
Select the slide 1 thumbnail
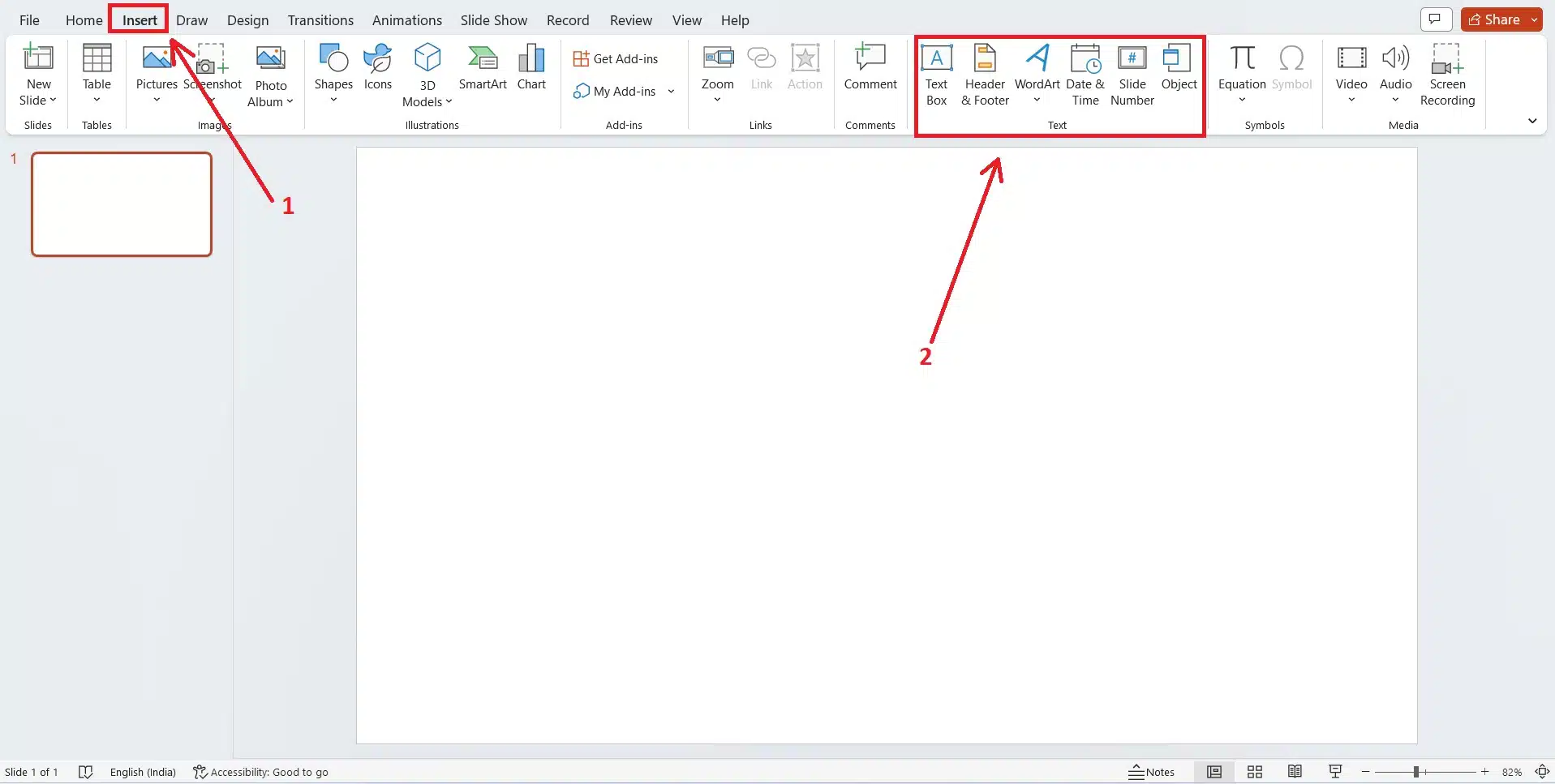pos(122,204)
